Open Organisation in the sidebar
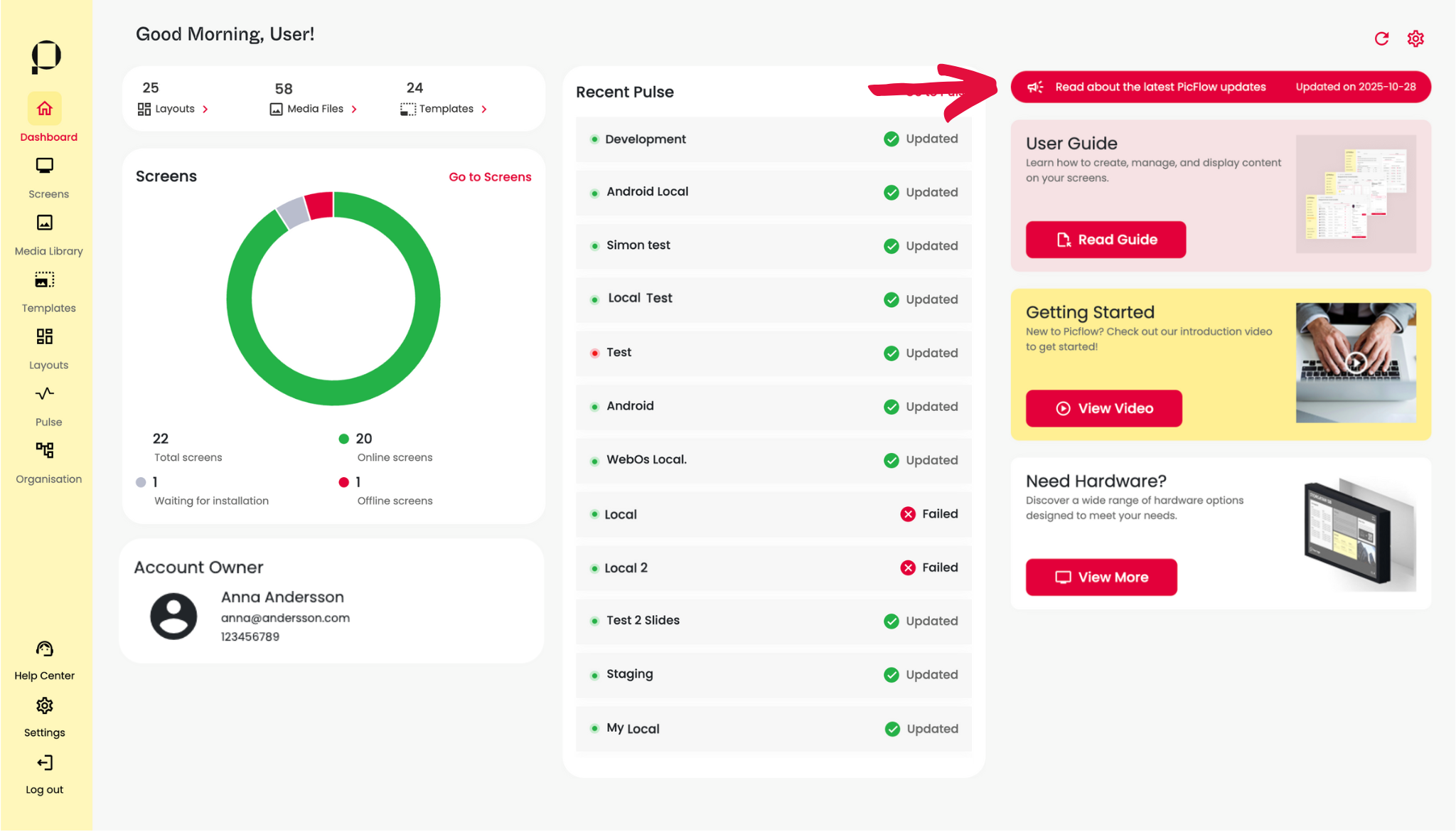Viewport: 1456px width, 832px height. coord(45,451)
